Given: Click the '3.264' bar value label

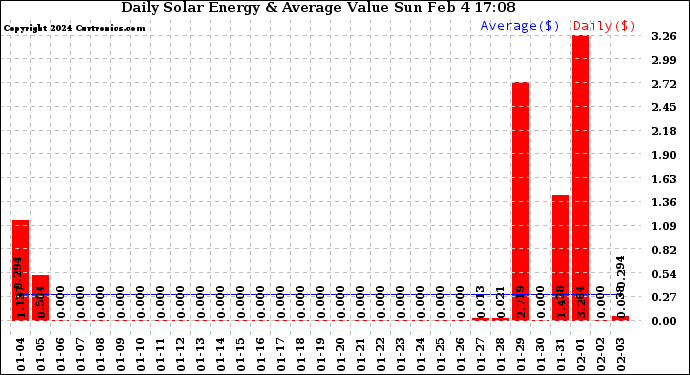Looking at the screenshot, I should (581, 302).
